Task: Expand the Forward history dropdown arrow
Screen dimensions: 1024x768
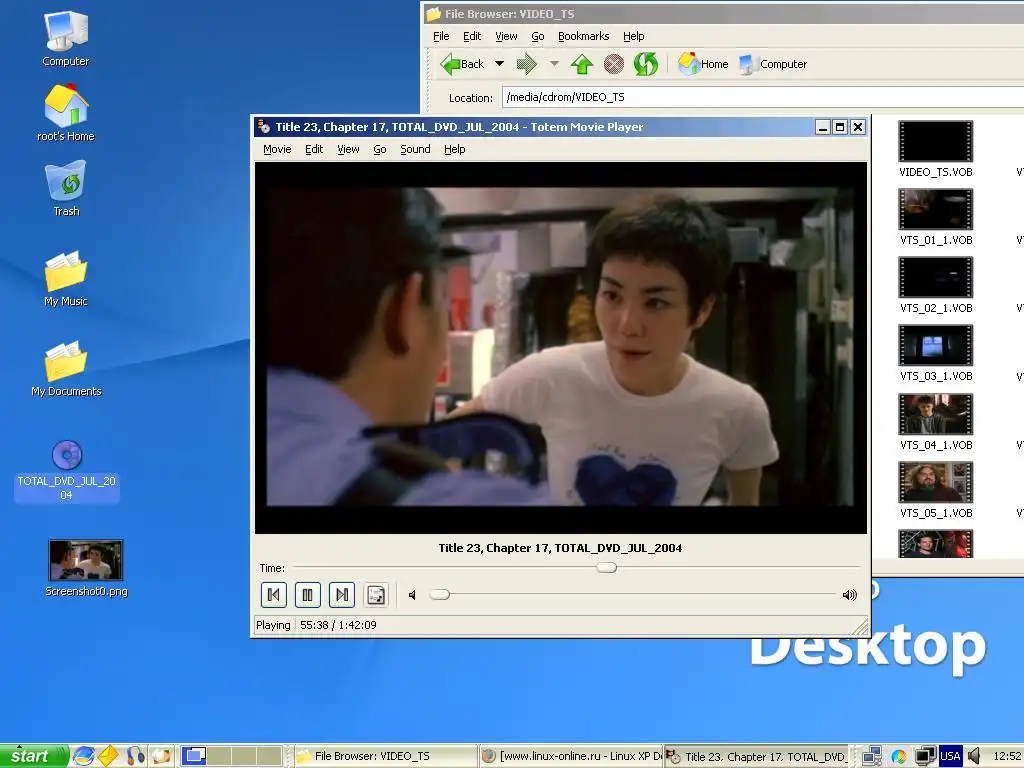Action: click(554, 64)
